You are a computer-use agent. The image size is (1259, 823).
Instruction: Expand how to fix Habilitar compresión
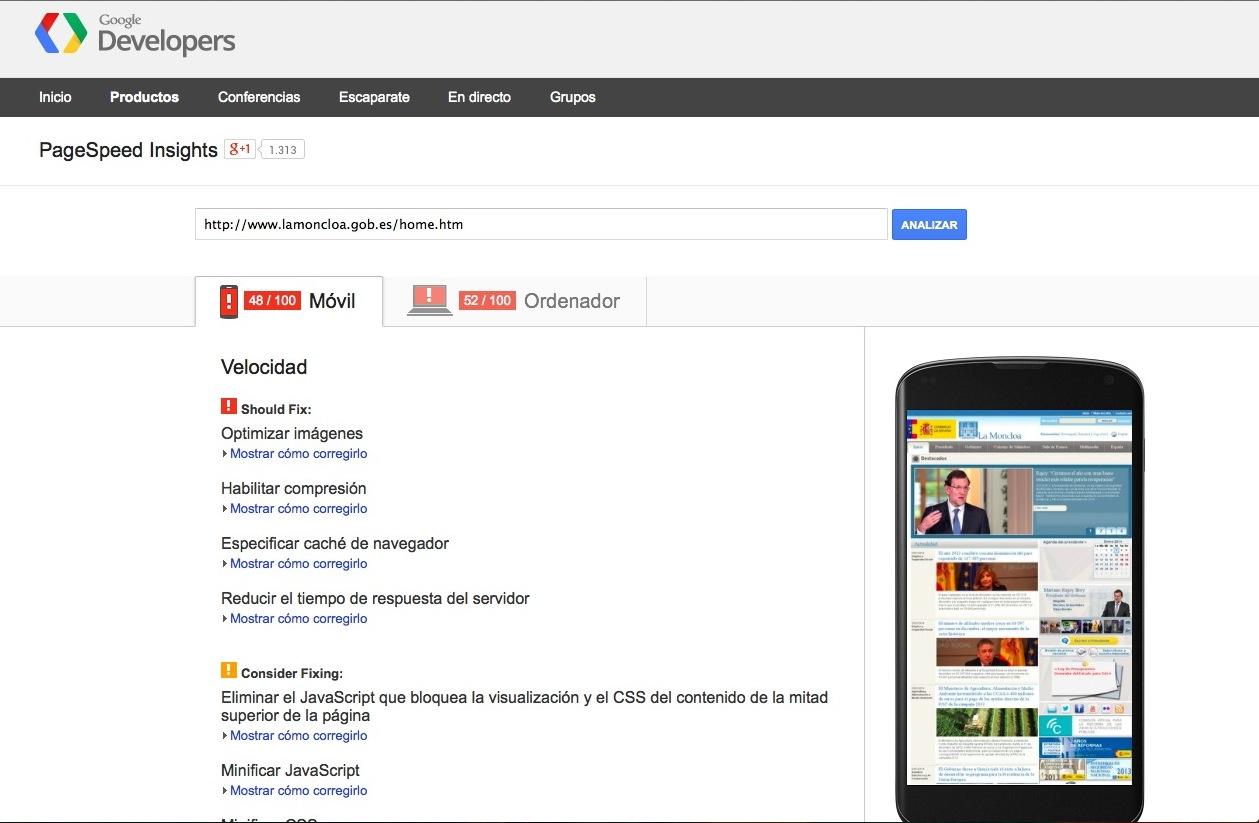click(x=298, y=509)
